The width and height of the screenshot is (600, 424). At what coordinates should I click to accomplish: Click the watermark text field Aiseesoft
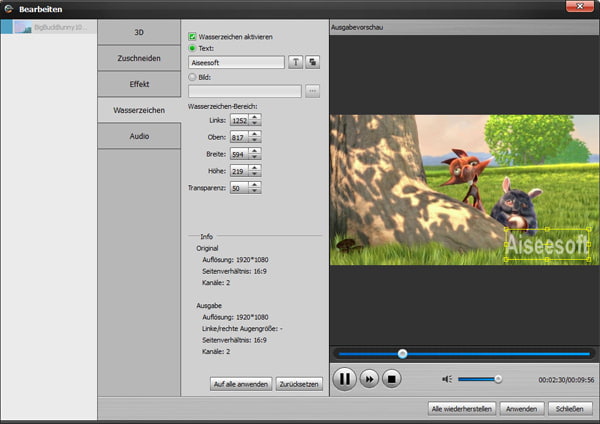[236, 62]
